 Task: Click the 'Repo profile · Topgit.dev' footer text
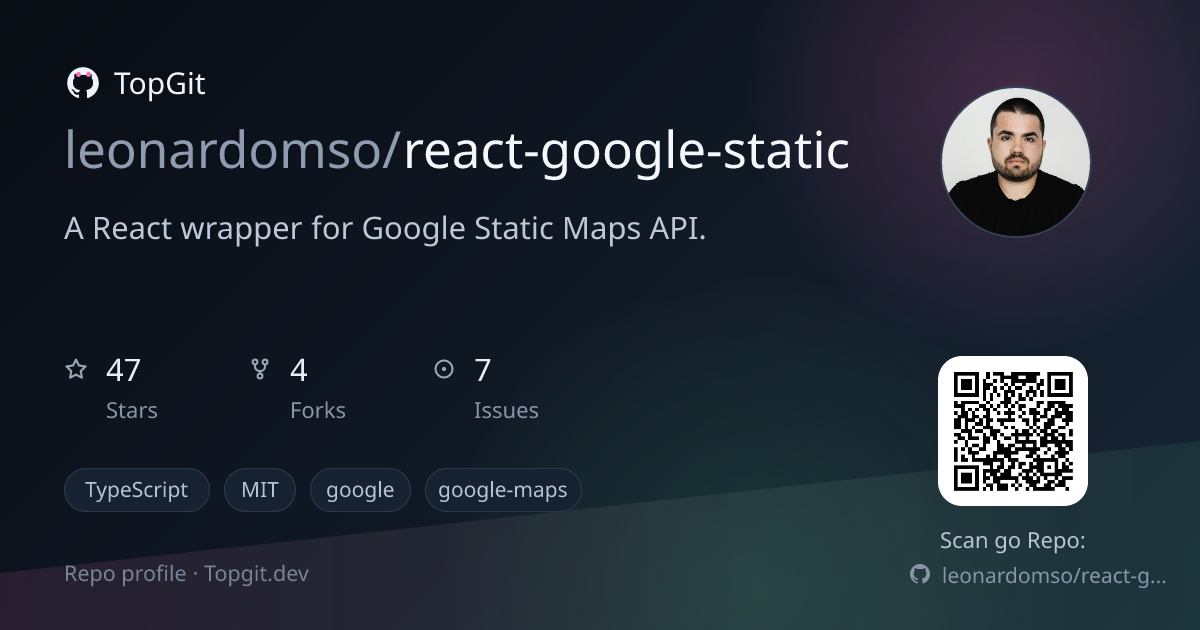tap(186, 574)
